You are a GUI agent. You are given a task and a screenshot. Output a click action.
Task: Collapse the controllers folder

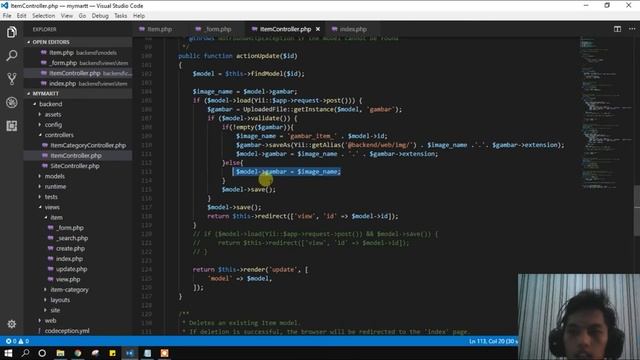point(59,135)
